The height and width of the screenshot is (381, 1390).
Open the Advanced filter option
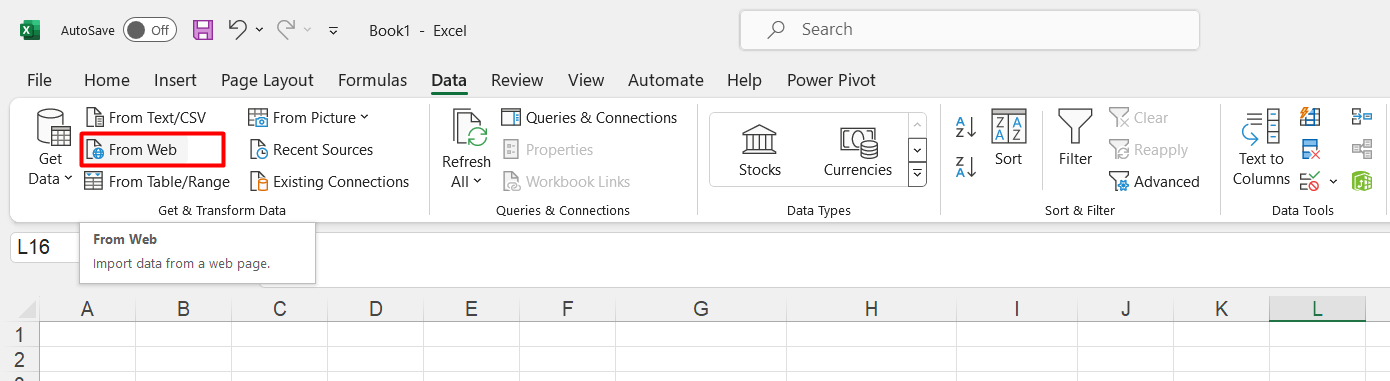[x=1154, y=182]
